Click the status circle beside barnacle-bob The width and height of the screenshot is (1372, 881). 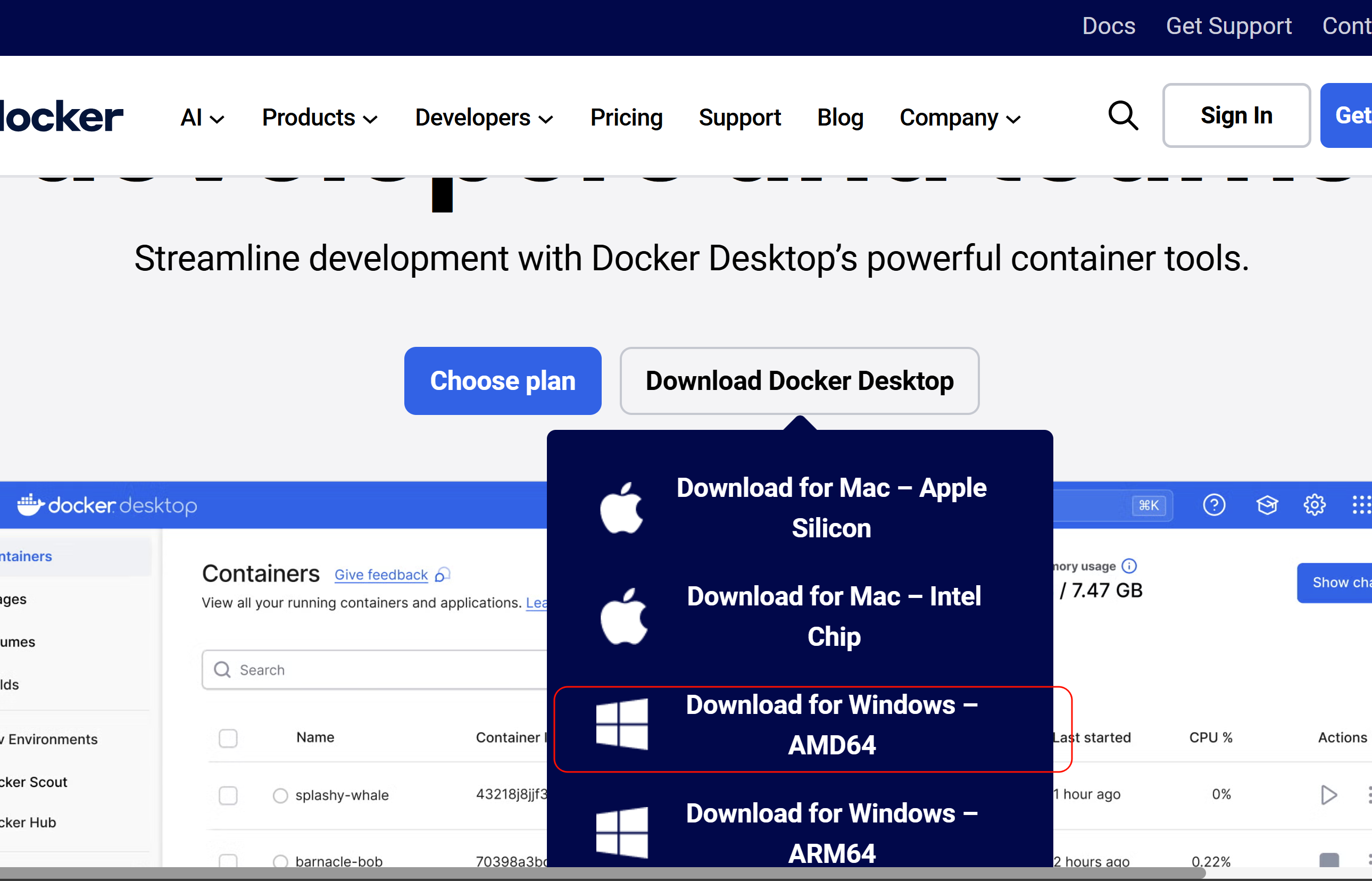point(280,860)
